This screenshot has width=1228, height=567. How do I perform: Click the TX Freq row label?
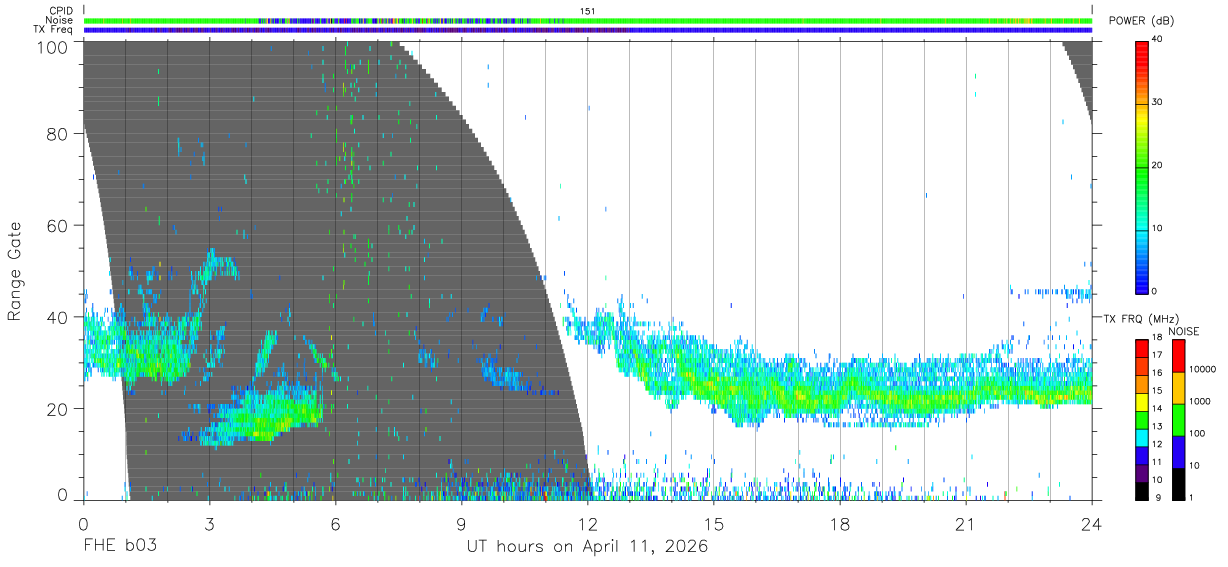(x=53, y=29)
